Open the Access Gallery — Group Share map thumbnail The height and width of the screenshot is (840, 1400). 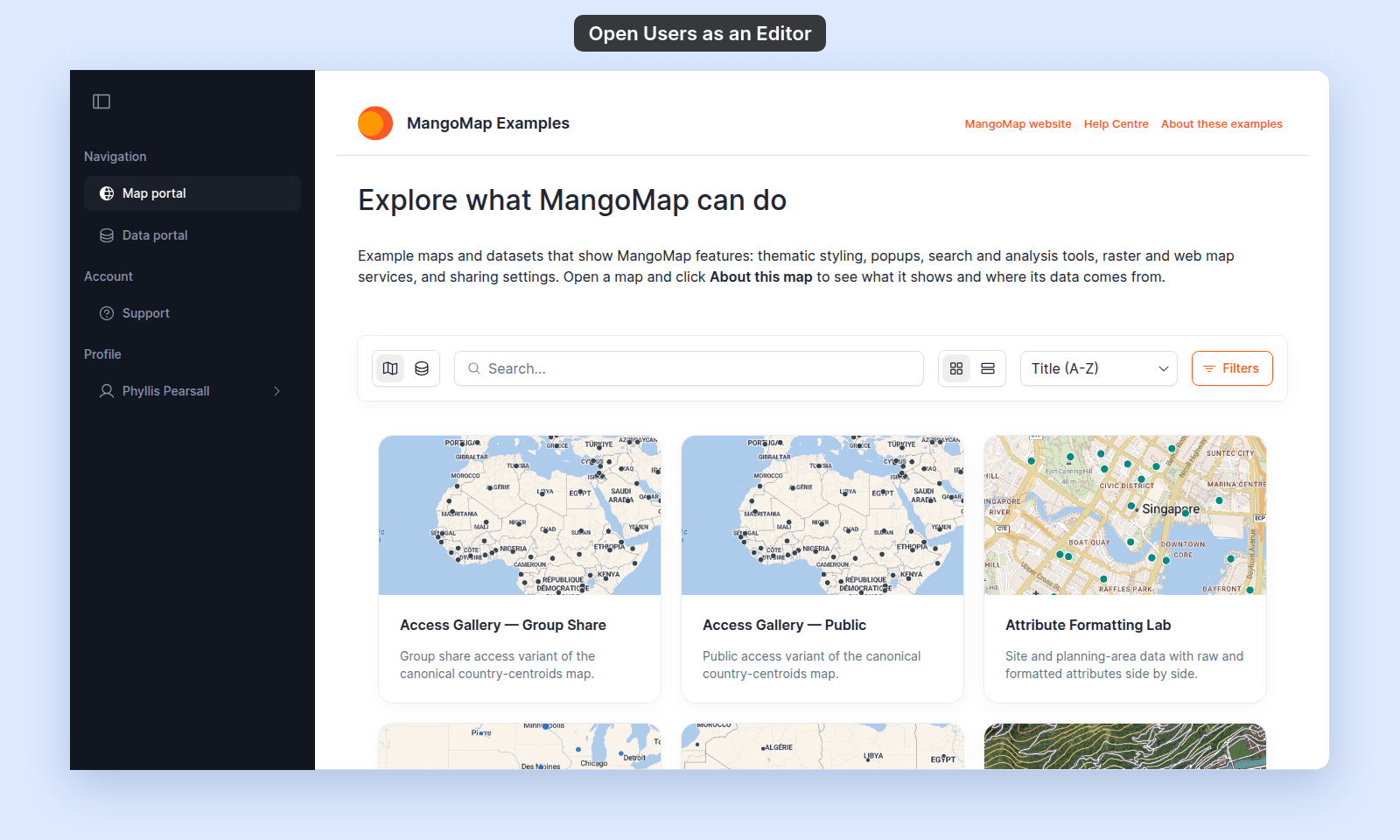[520, 515]
